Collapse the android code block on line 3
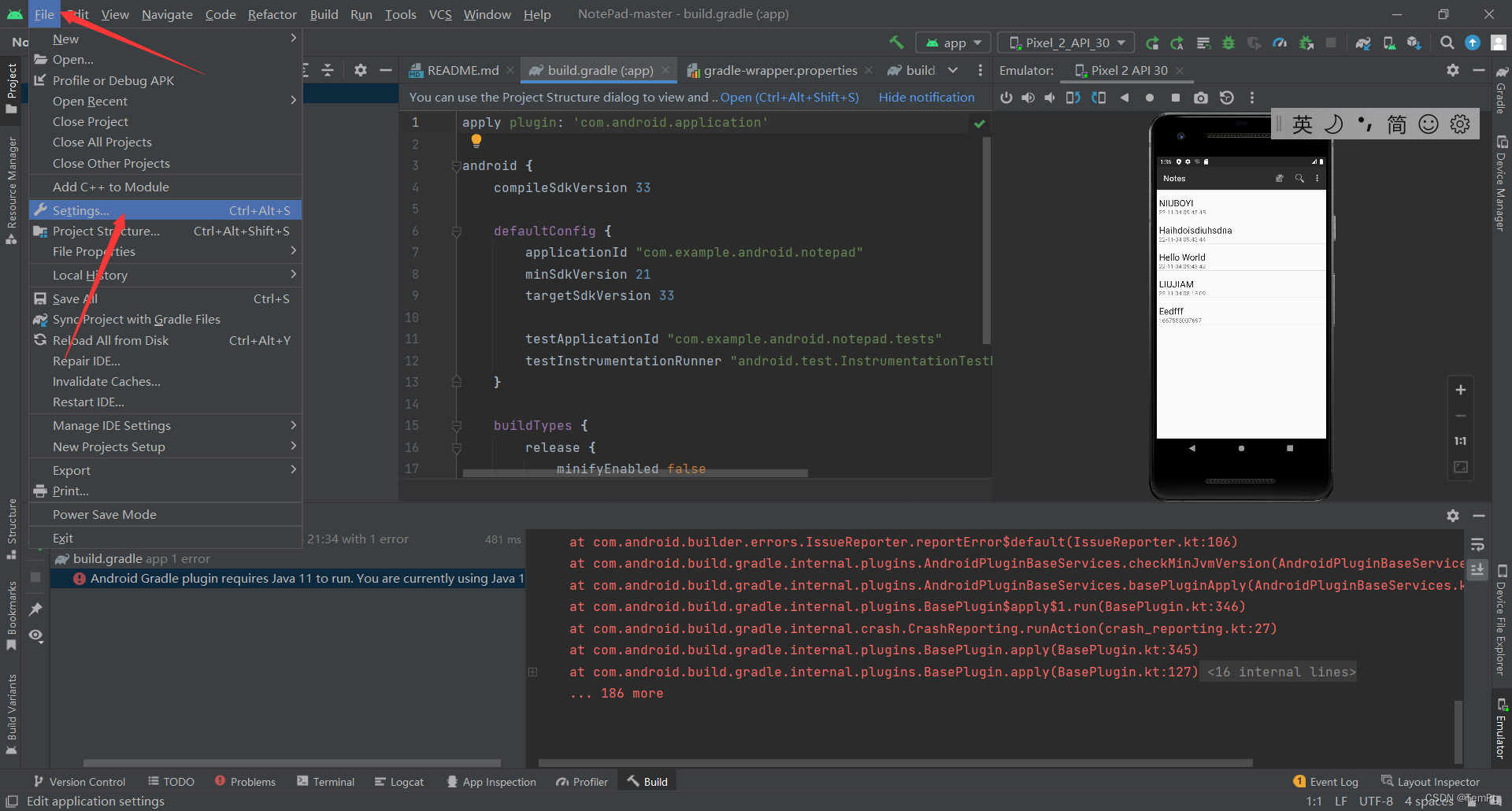The width and height of the screenshot is (1512, 811). click(457, 165)
